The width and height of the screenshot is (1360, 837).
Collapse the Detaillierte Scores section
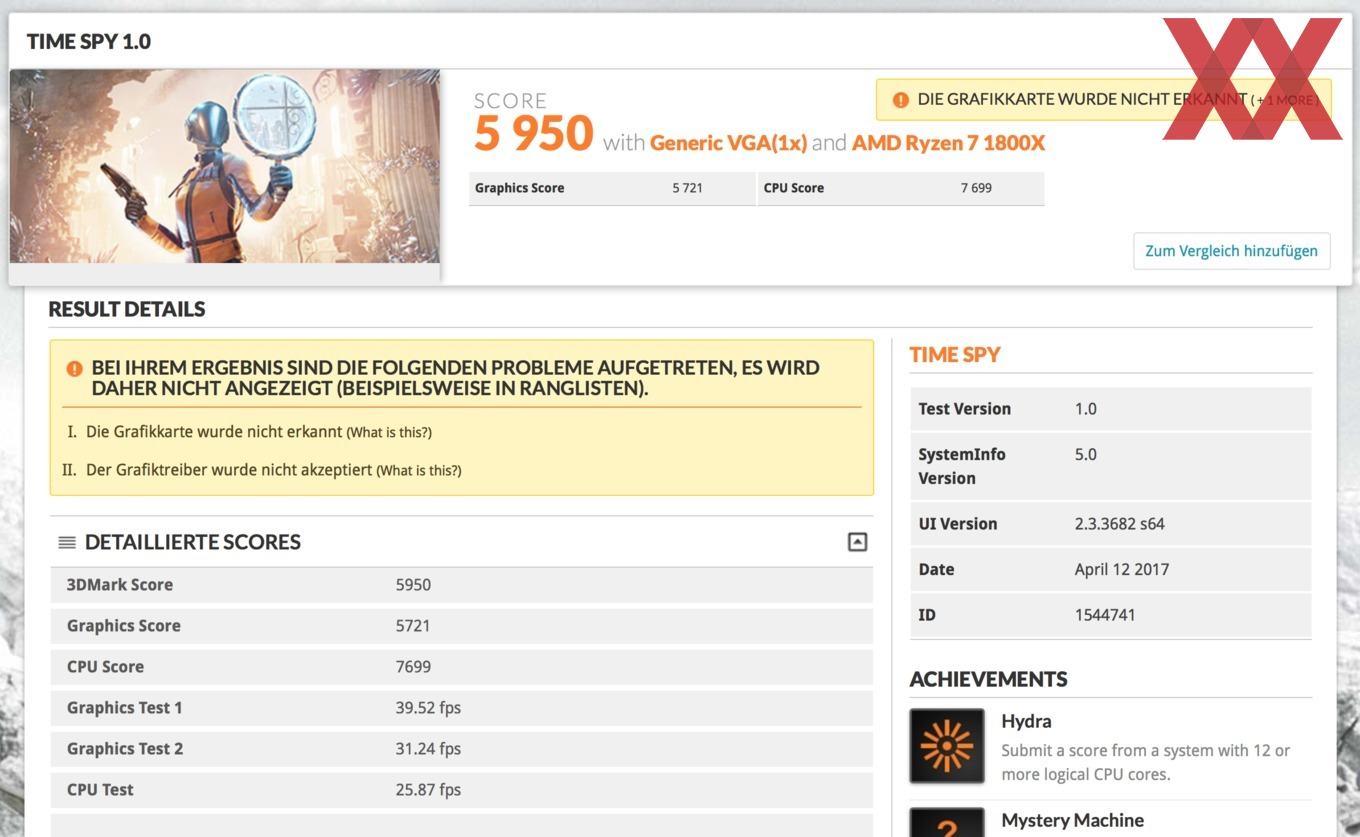[857, 542]
